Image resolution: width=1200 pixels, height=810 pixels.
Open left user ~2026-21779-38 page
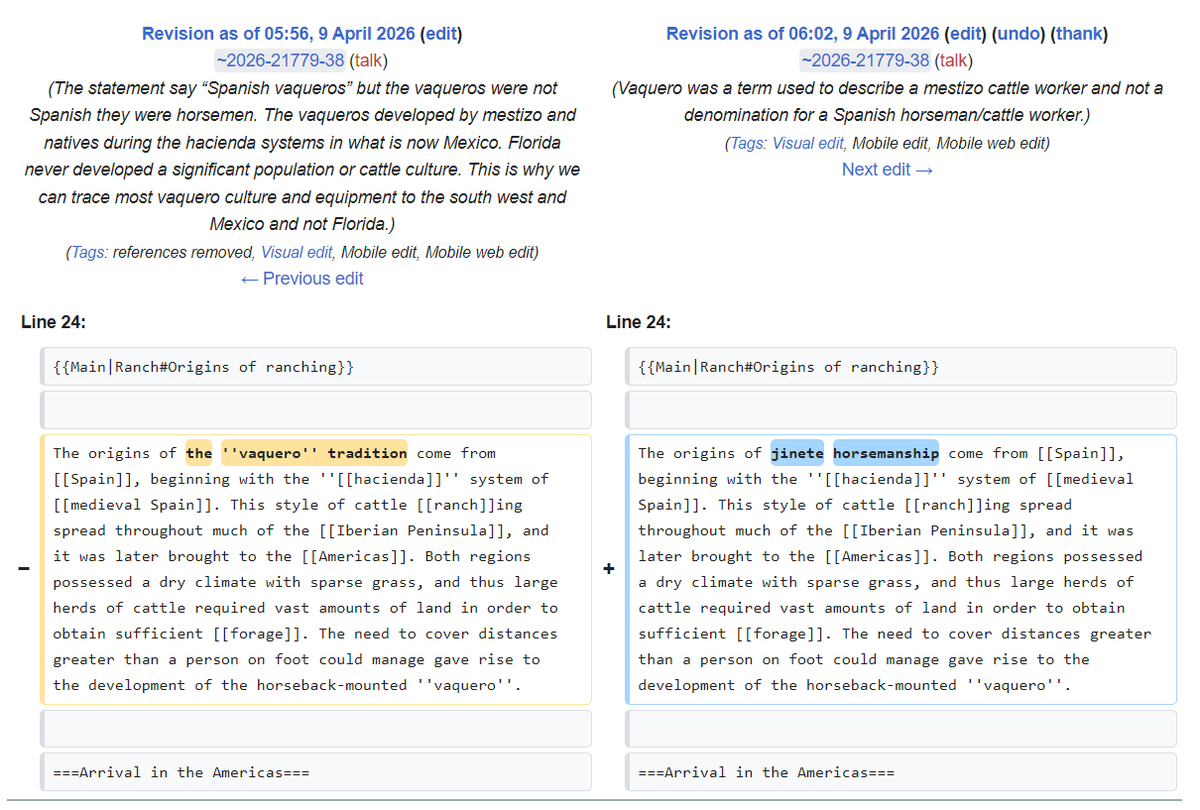pos(279,61)
